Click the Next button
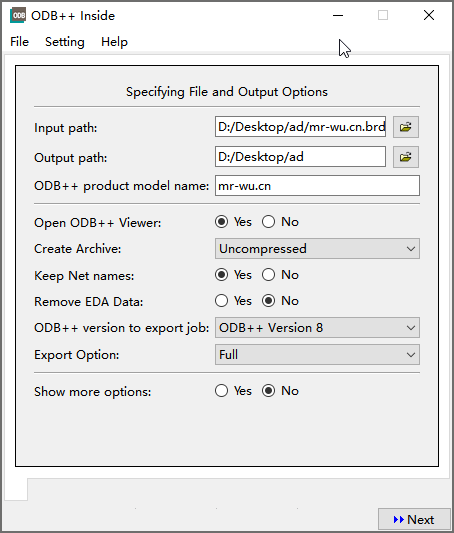The height and width of the screenshot is (533, 454). coord(414,520)
